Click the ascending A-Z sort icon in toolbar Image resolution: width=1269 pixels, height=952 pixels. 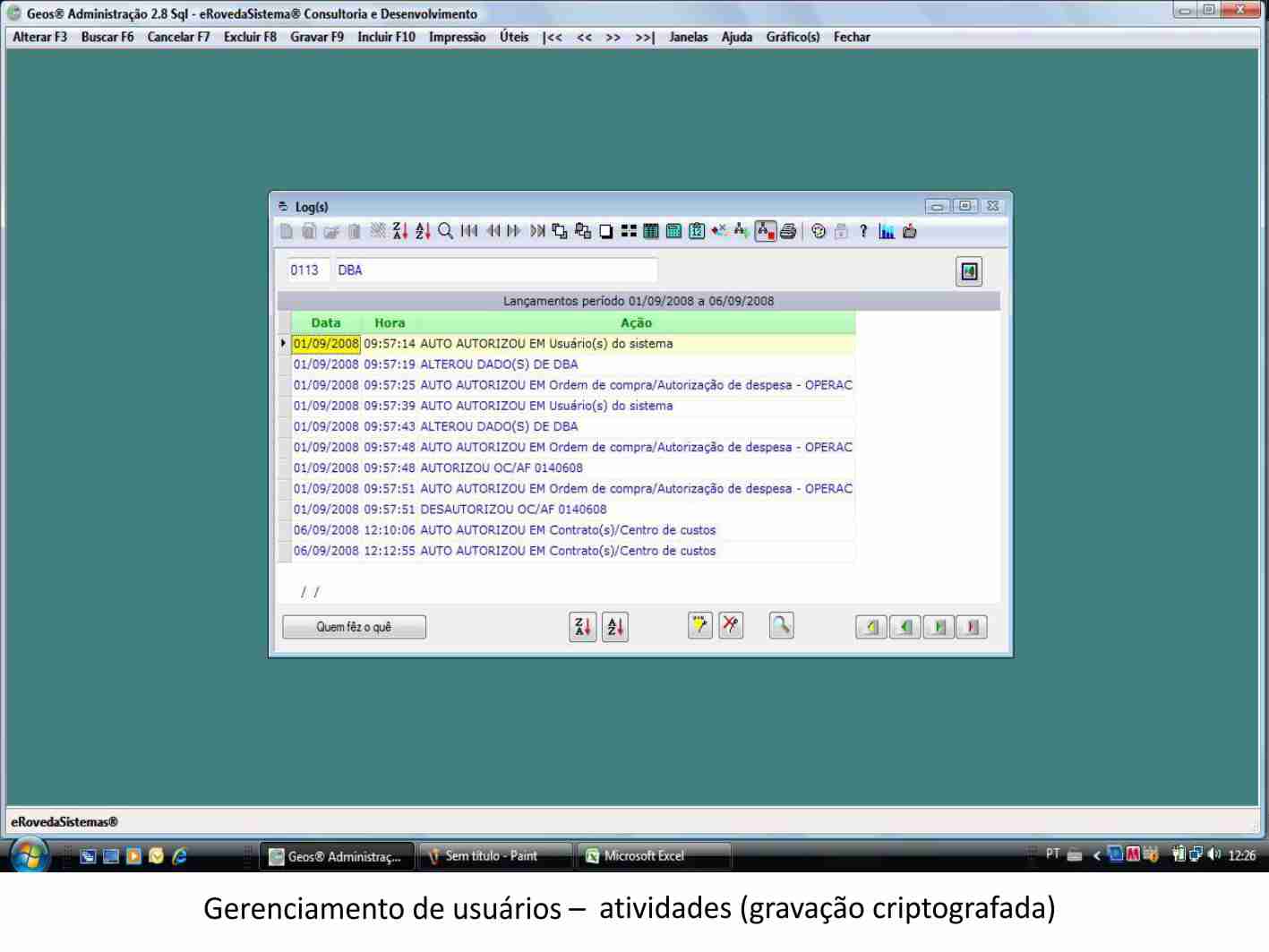pos(423,231)
